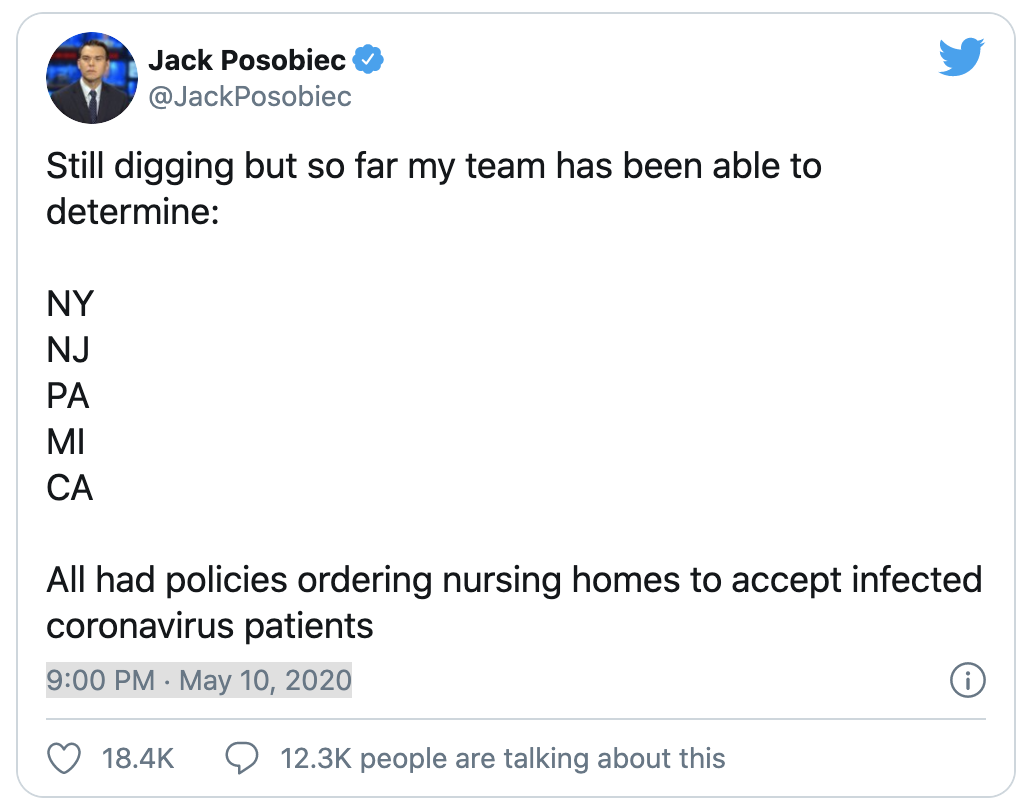The image size is (1018, 804).
Task: Open the tweet info icon
Action: coord(967,680)
